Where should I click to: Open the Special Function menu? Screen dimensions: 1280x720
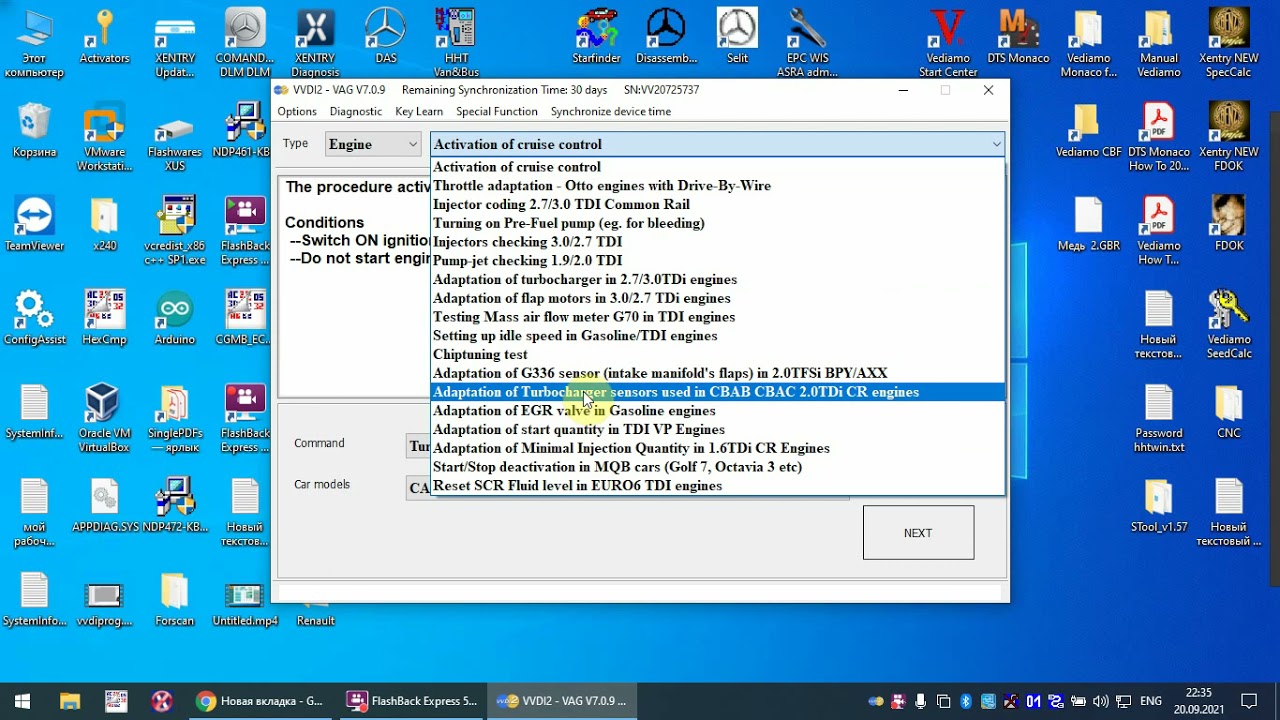pos(497,112)
